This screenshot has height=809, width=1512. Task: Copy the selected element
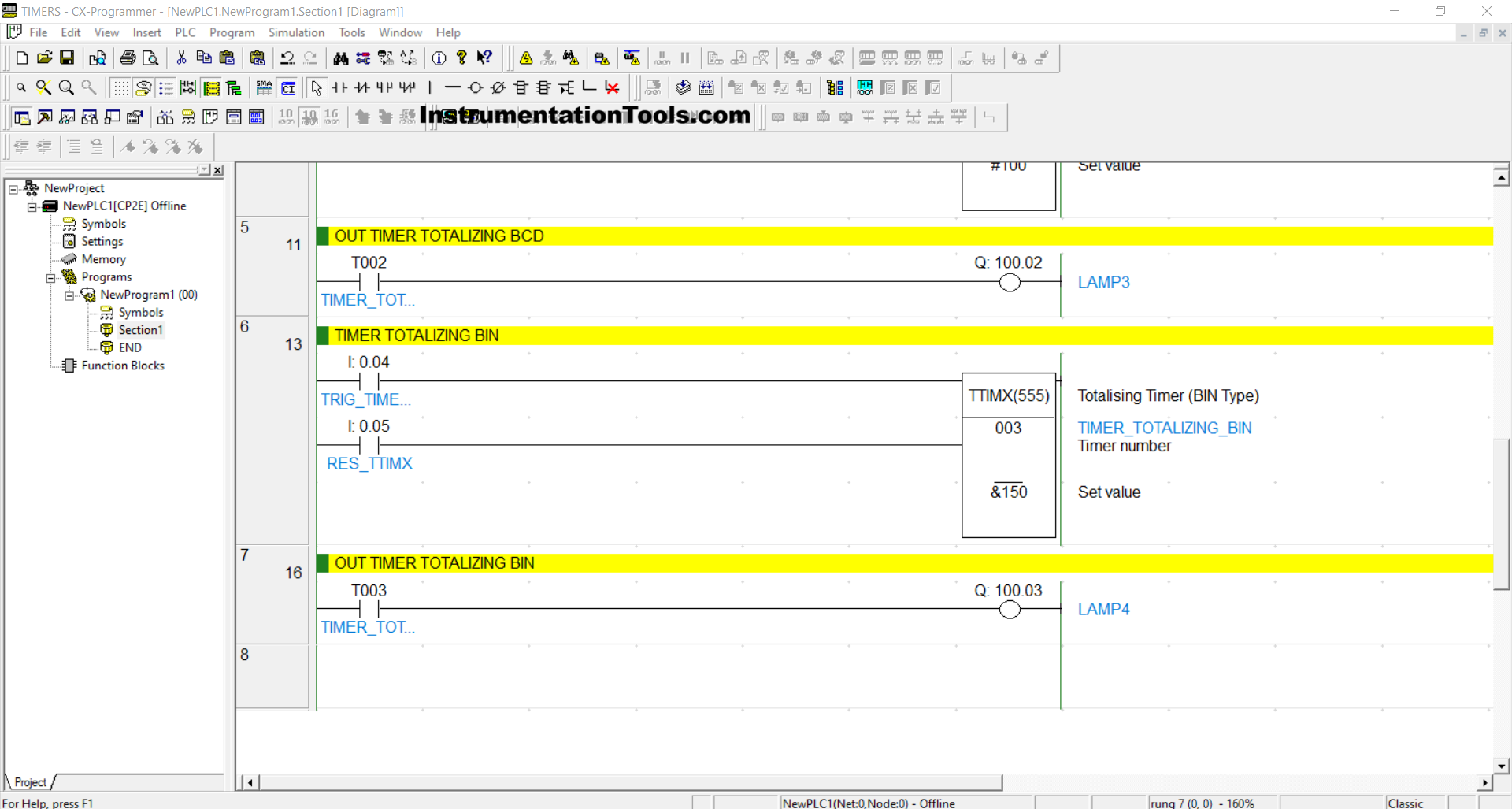tap(204, 58)
